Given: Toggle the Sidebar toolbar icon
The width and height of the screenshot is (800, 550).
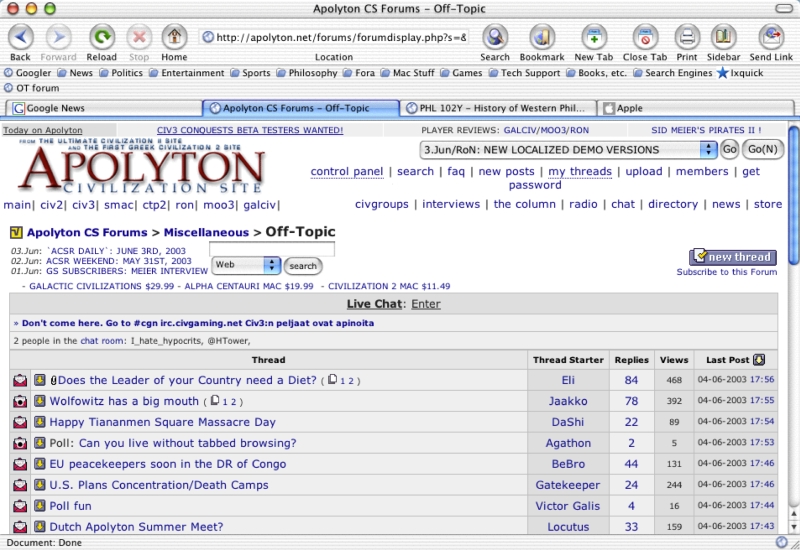Looking at the screenshot, I should tap(724, 38).
